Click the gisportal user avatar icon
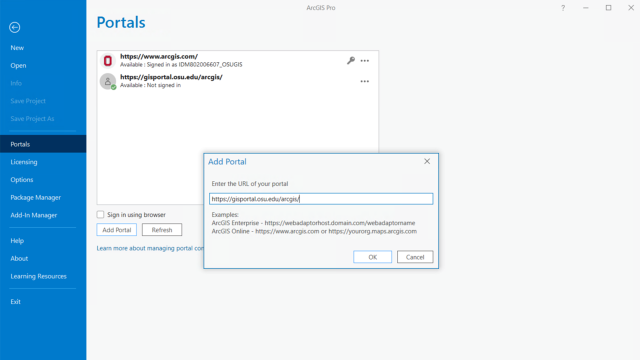This screenshot has height=360, width=640. 108,81
